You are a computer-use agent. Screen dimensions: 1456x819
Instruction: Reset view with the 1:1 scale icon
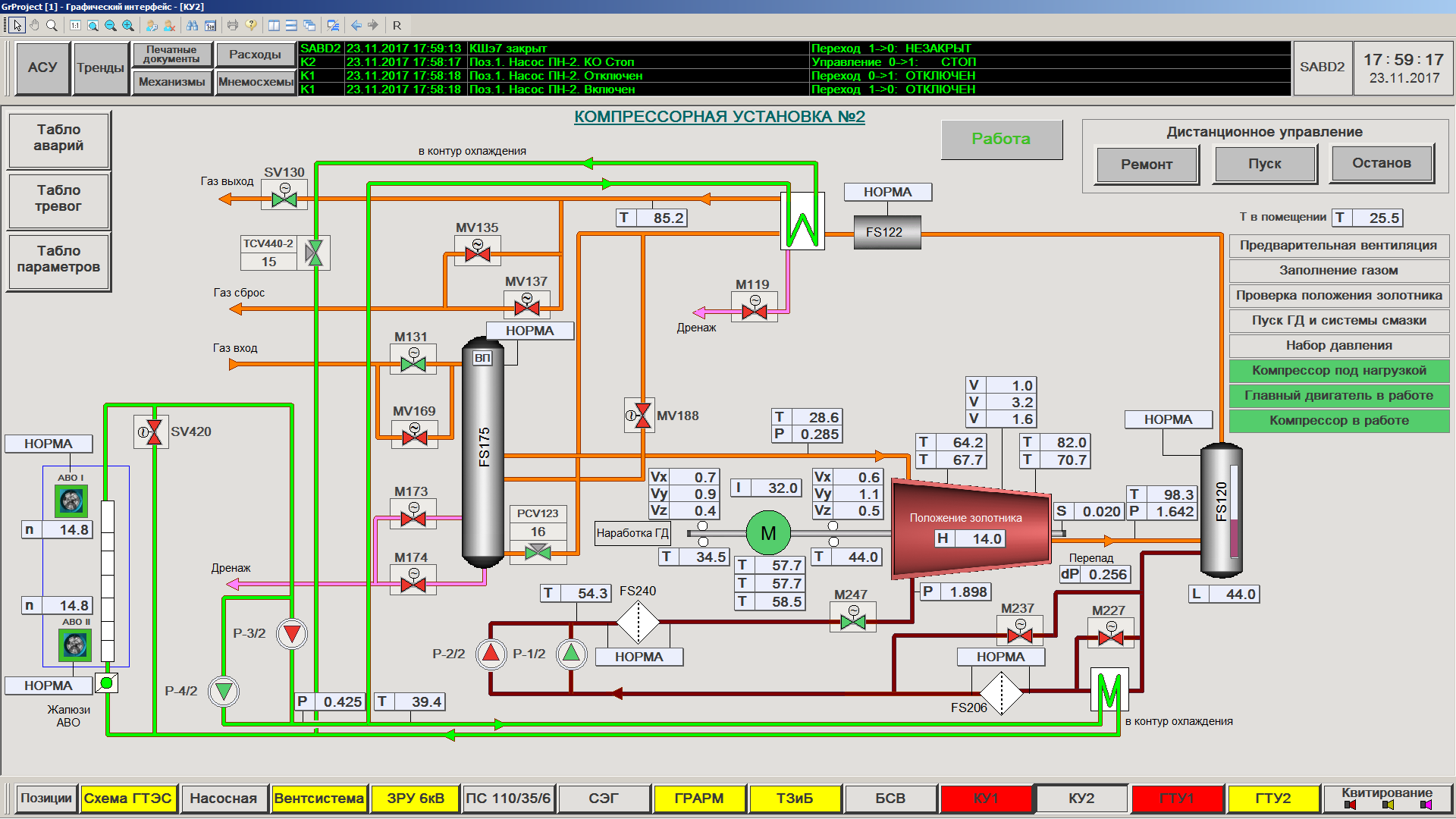(x=75, y=25)
